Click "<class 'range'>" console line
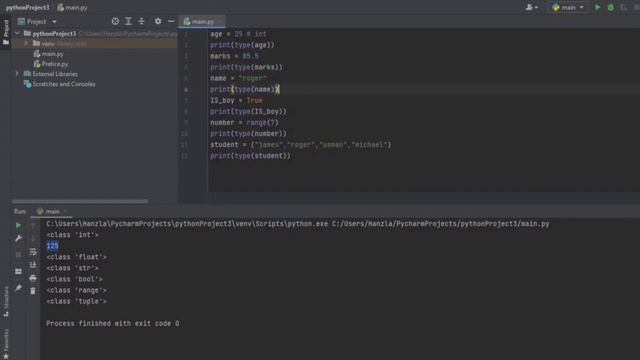This screenshot has height=360, width=640. [76, 290]
